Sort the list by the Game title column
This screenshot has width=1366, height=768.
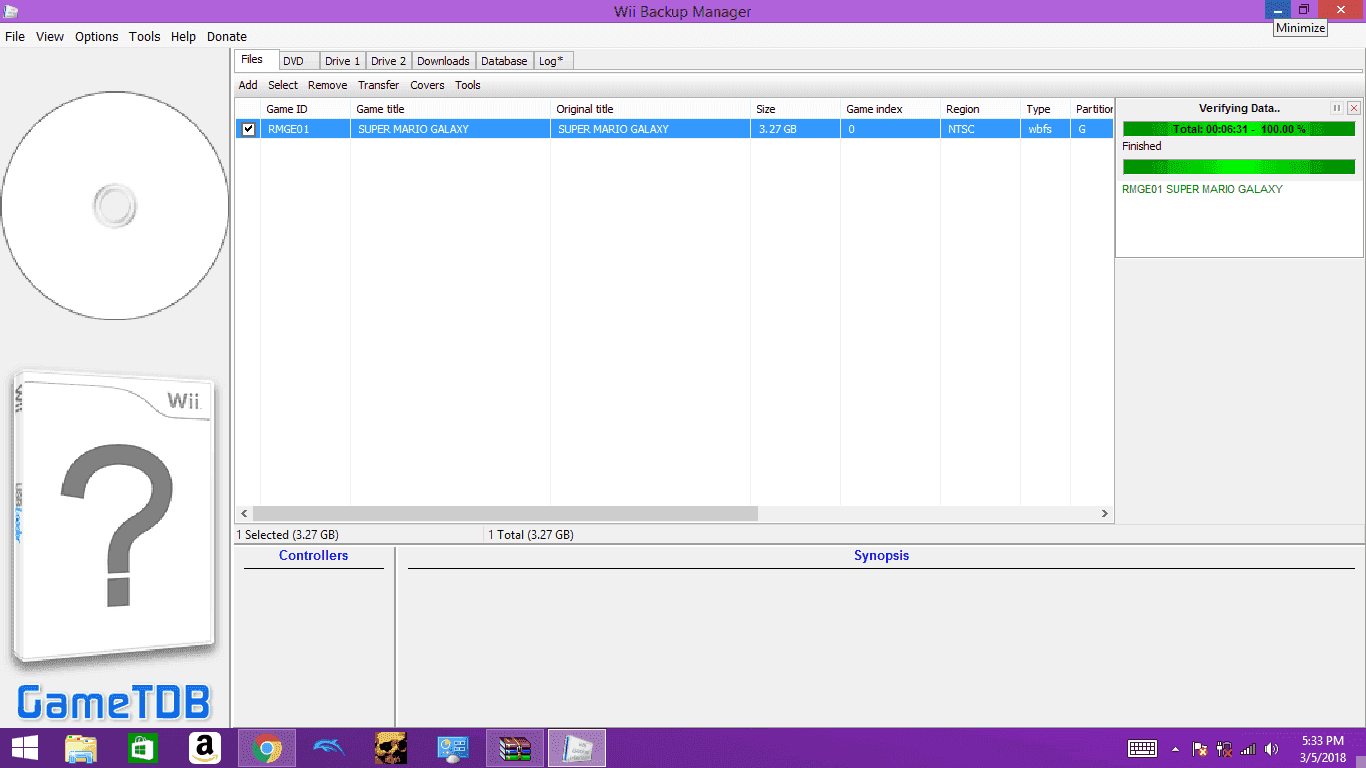coord(450,109)
